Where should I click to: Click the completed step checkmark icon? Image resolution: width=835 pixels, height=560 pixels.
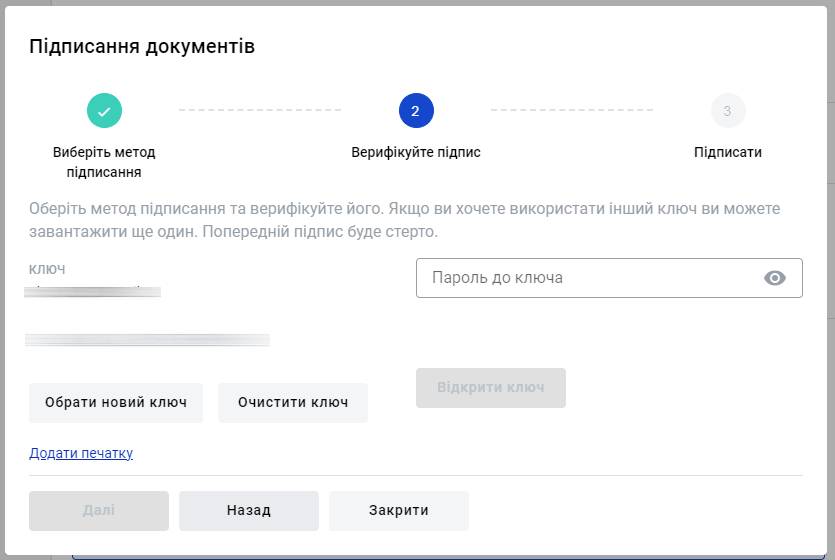pos(104,111)
